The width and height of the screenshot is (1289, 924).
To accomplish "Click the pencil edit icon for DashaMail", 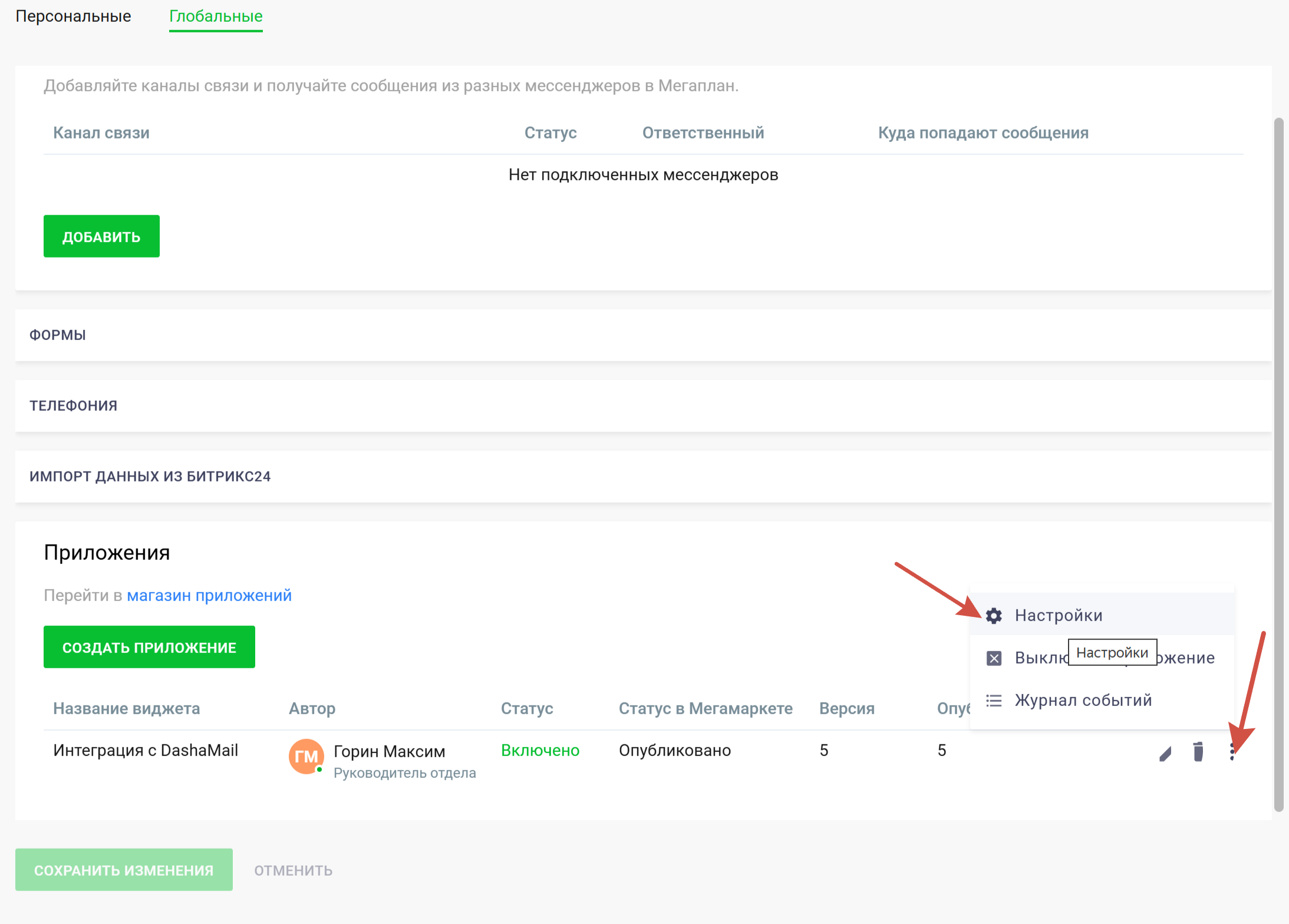I will pos(1165,753).
